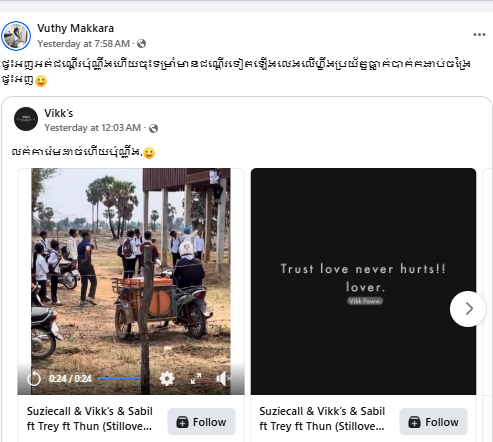Open second video's Suziecall & Vikk's title
493x442 pixels.
coord(322,419)
